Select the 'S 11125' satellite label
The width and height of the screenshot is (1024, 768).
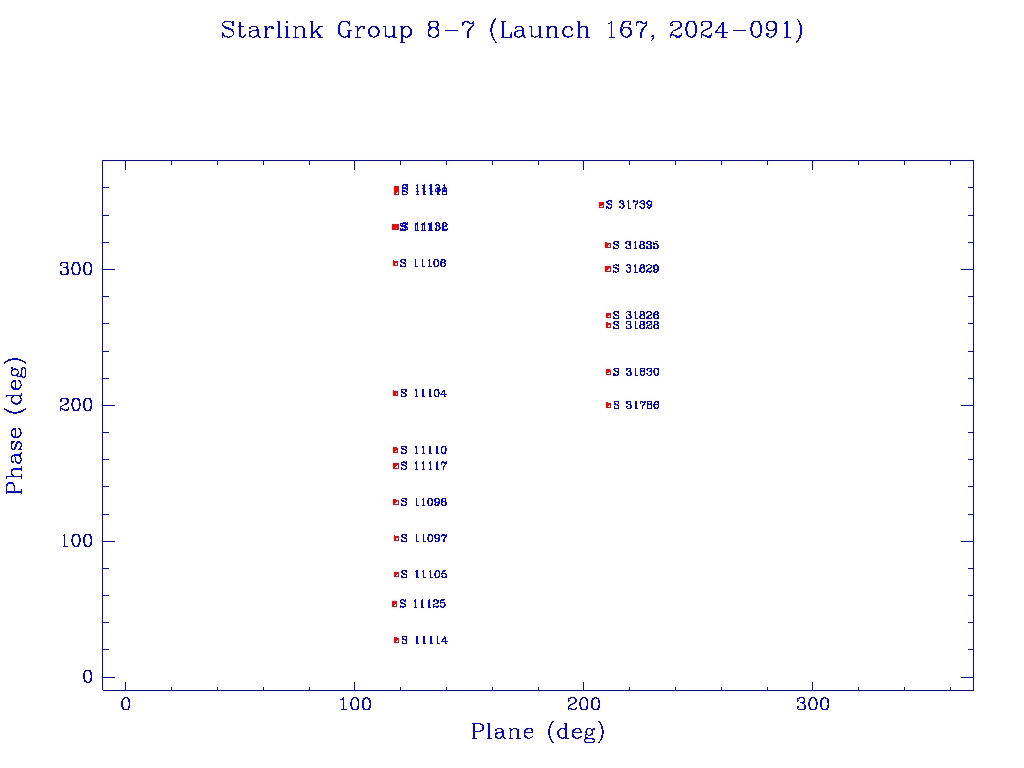click(x=423, y=604)
